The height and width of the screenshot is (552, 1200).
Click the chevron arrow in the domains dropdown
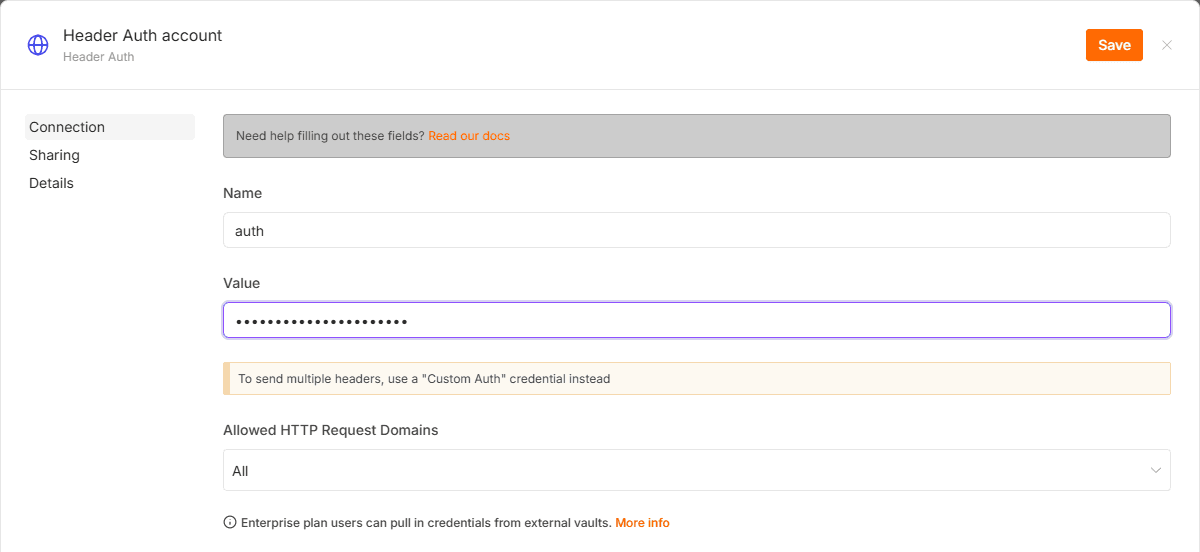[x=1156, y=470]
